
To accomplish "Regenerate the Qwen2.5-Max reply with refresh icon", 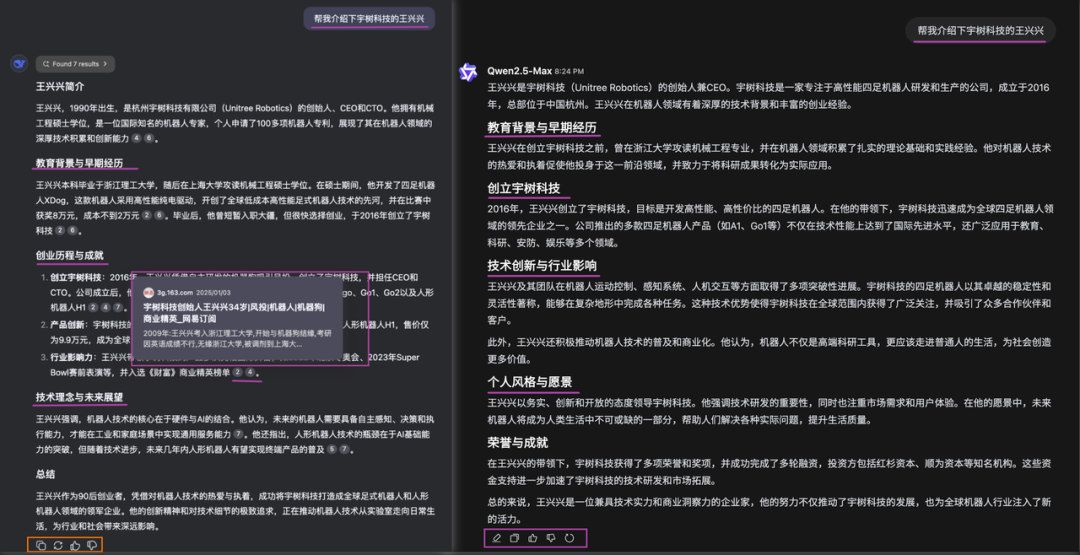I will [570, 538].
